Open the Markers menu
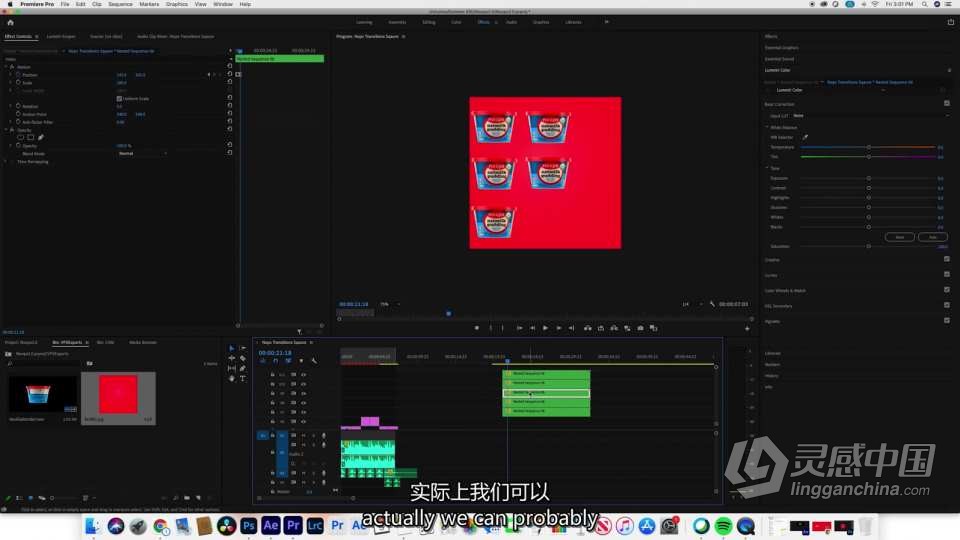Viewport: 960px width, 540px height. tap(149, 4)
